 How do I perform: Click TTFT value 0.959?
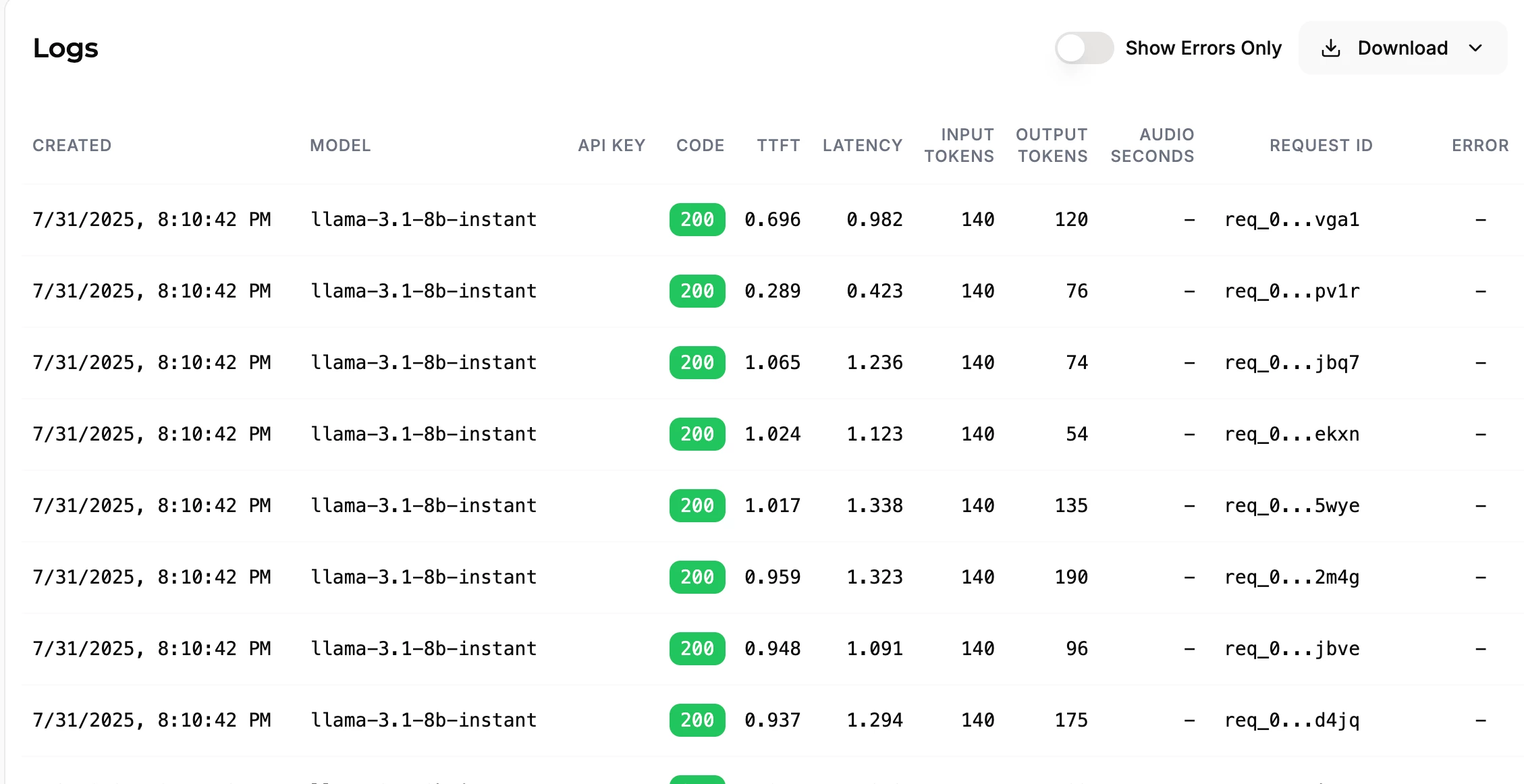[x=772, y=577]
